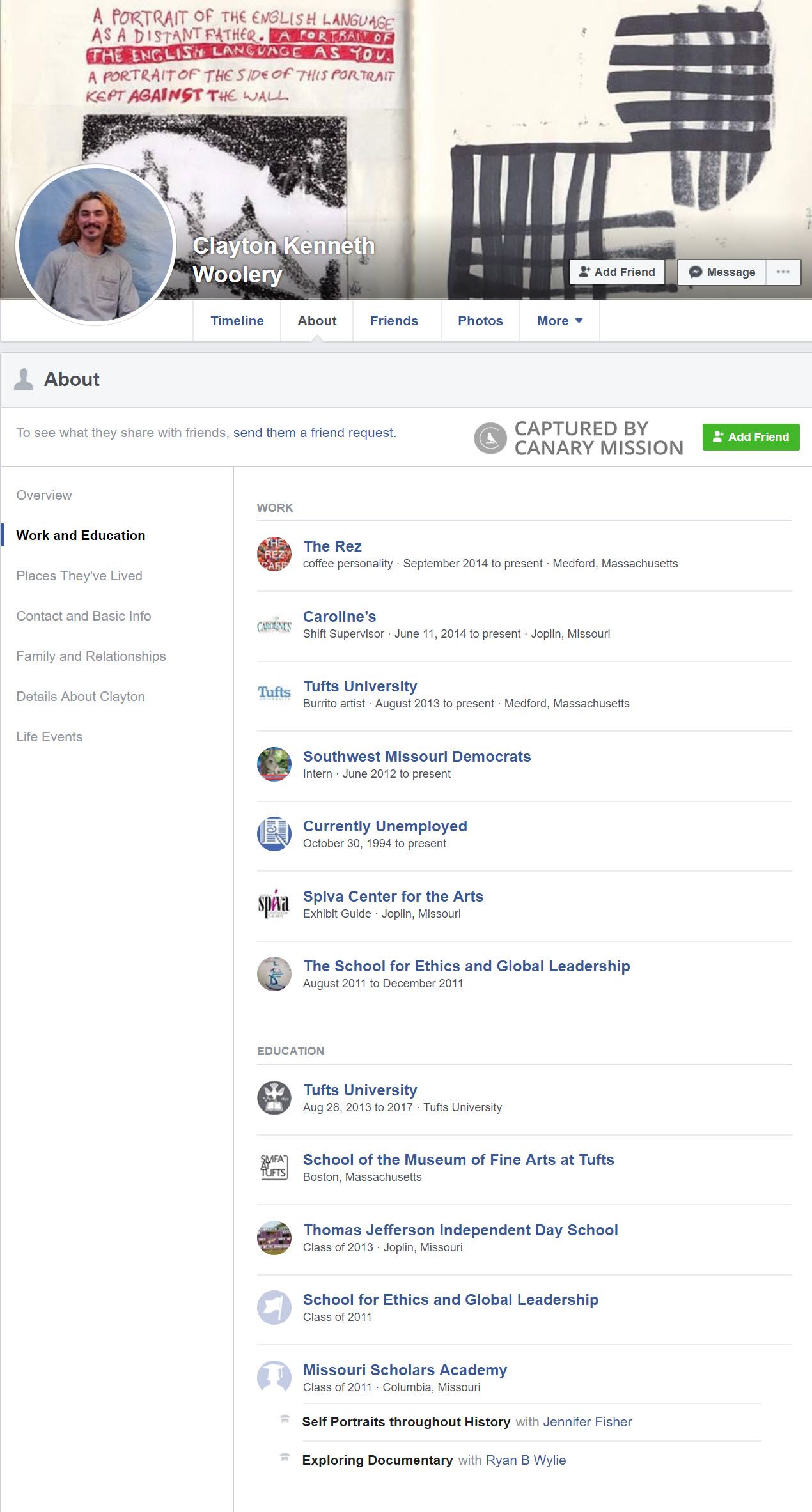Expand the More dropdown tab
Screen dimensions: 812x1512
(x=559, y=321)
